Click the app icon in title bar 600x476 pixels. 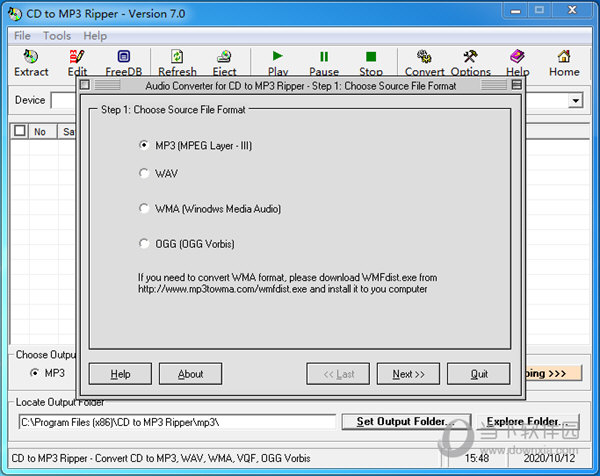(15, 14)
